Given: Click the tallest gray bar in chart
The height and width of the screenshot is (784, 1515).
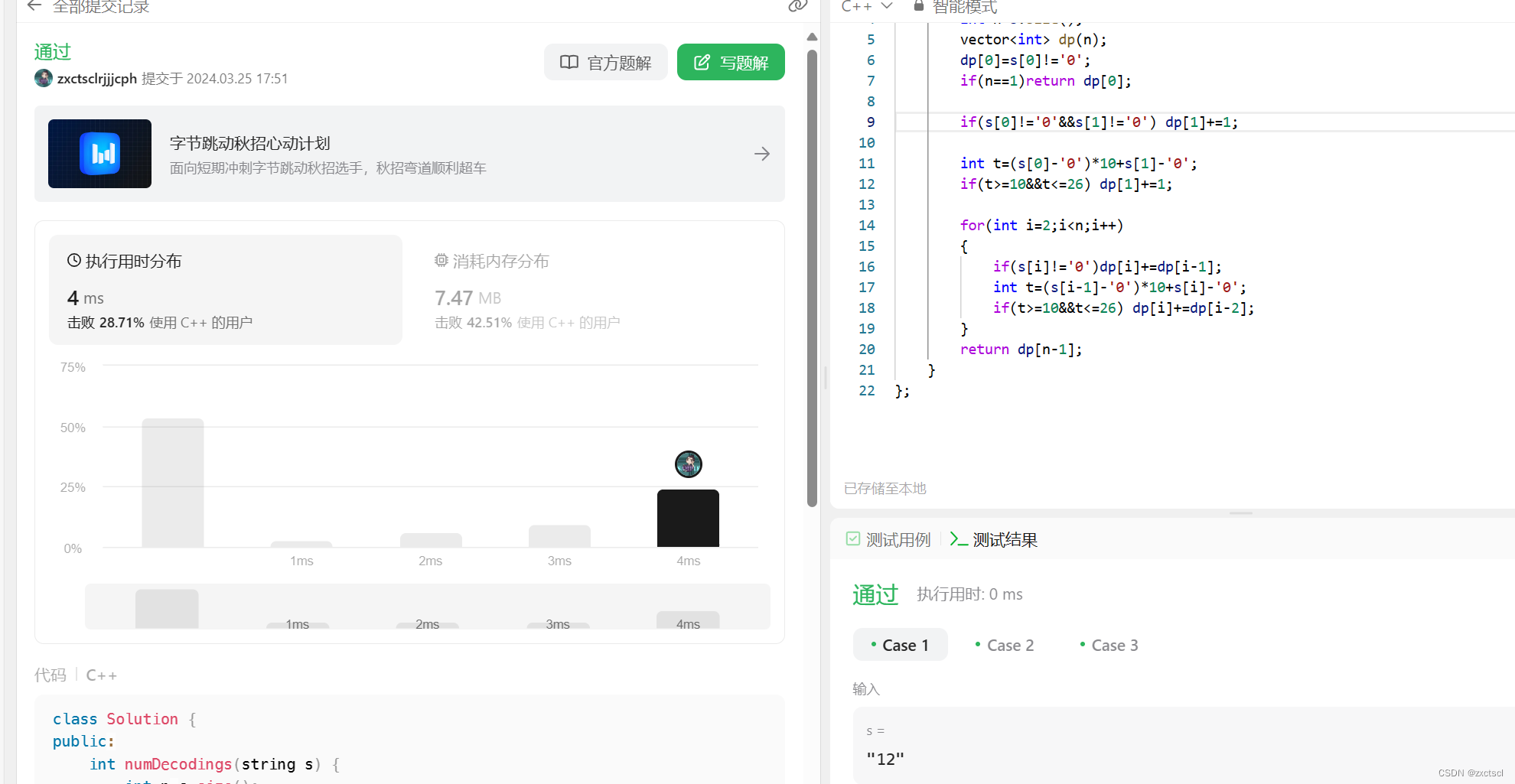Looking at the screenshot, I should (173, 483).
